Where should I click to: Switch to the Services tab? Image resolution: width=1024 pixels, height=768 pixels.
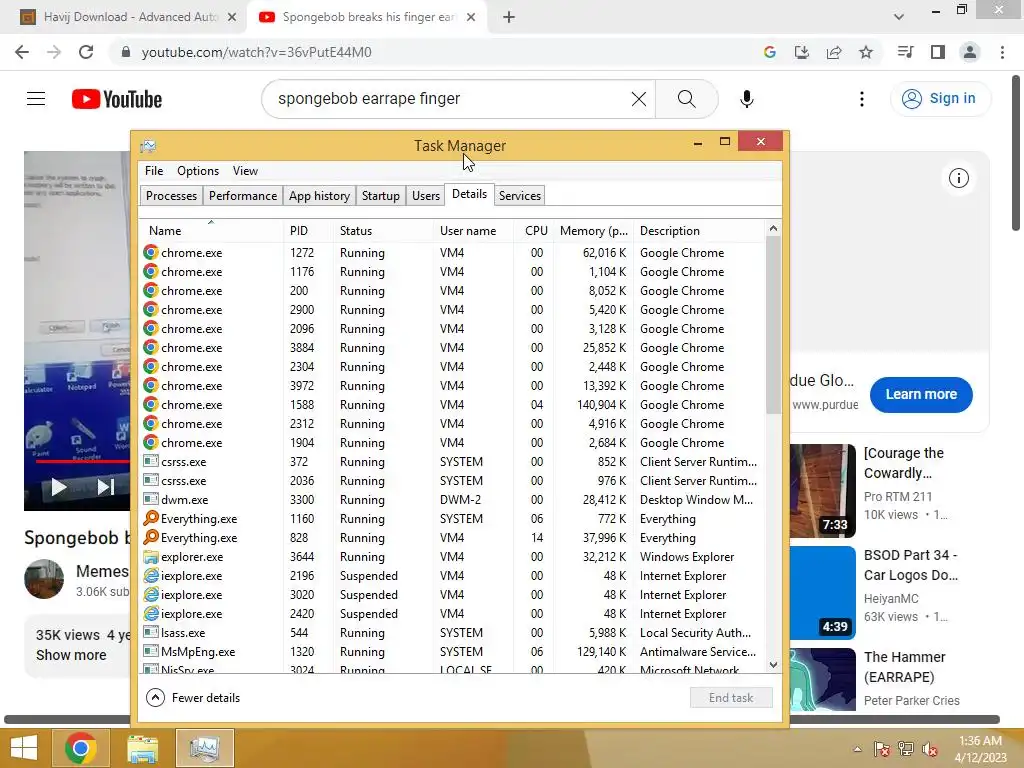(x=520, y=196)
